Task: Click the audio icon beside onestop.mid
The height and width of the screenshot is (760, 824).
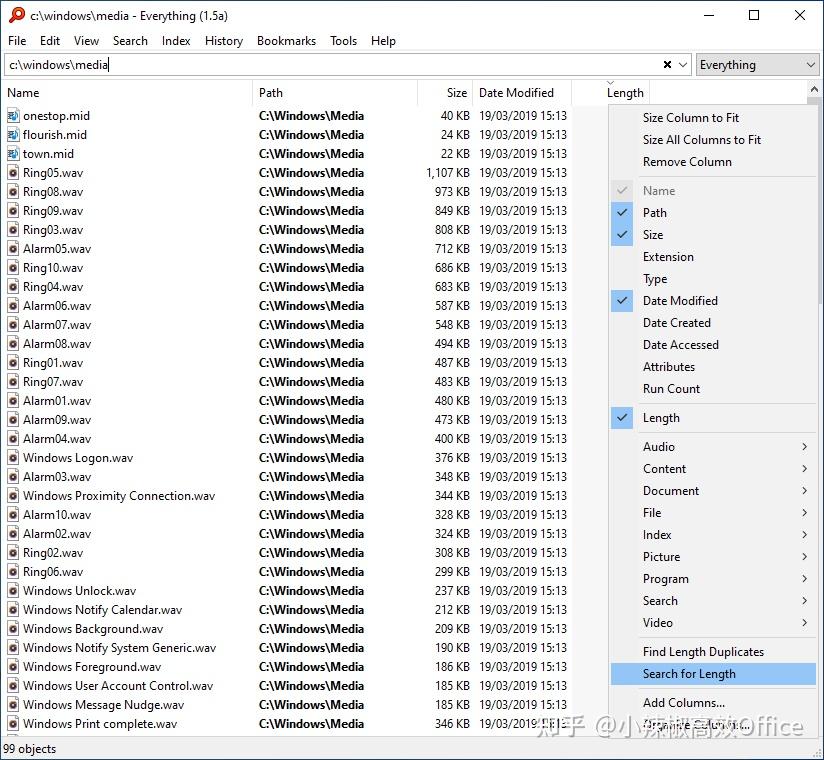Action: [x=12, y=116]
